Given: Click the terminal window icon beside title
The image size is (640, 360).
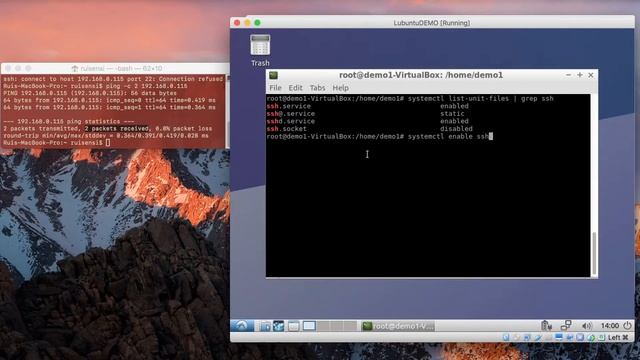Looking at the screenshot, I should (x=273, y=75).
